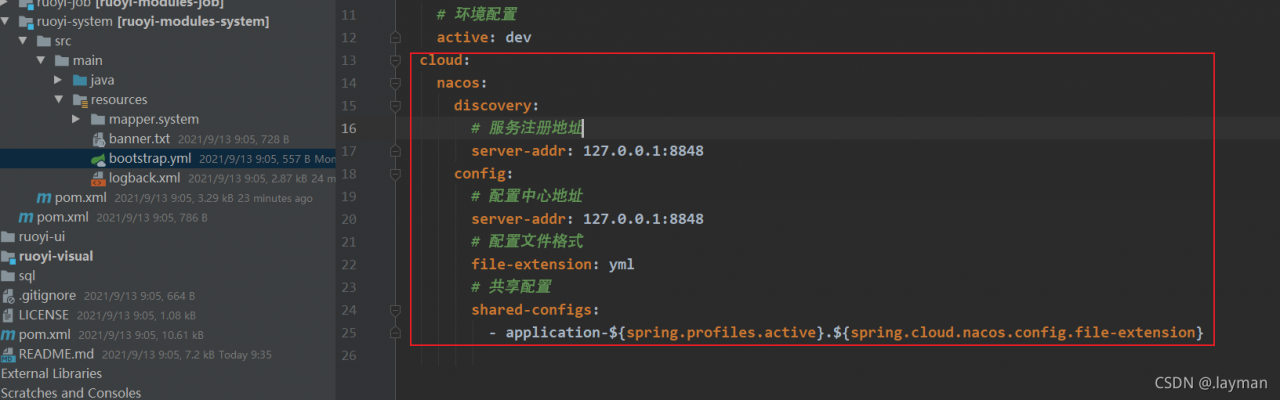1280x400 pixels.
Task: Click the Maven icon of the 10.61 kB pom.xml
Action: [x=8, y=335]
